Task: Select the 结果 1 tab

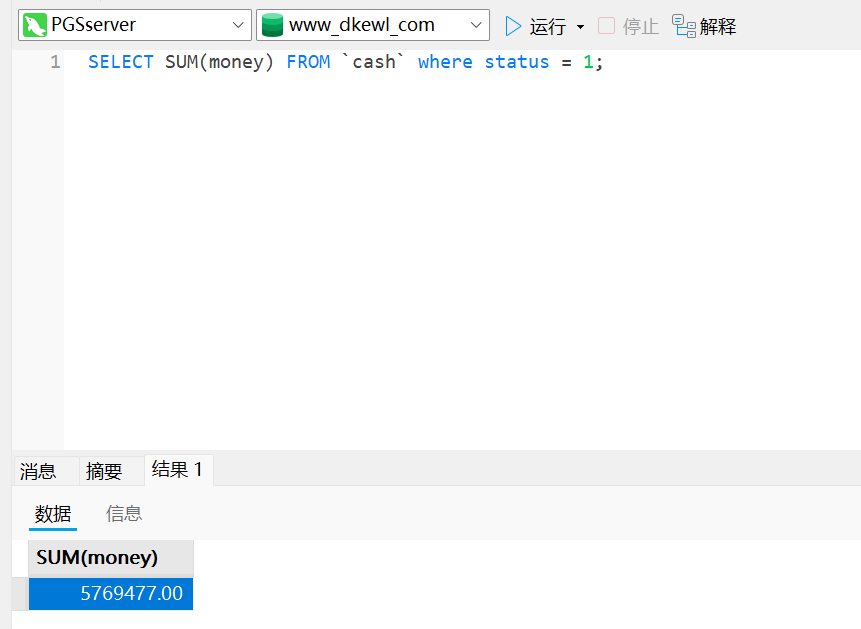Action: point(178,470)
